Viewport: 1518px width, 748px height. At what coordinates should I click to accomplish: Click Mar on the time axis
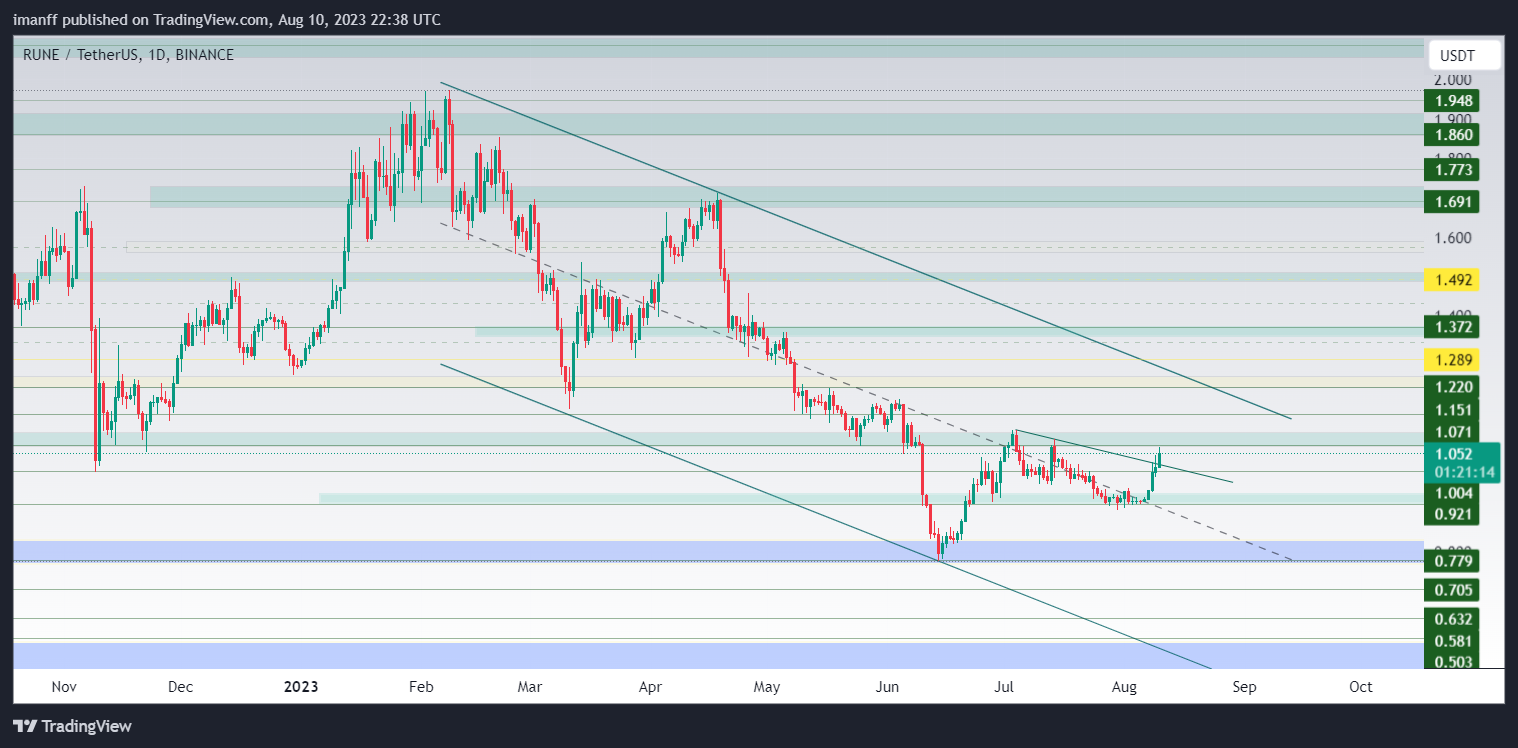pyautogui.click(x=529, y=687)
